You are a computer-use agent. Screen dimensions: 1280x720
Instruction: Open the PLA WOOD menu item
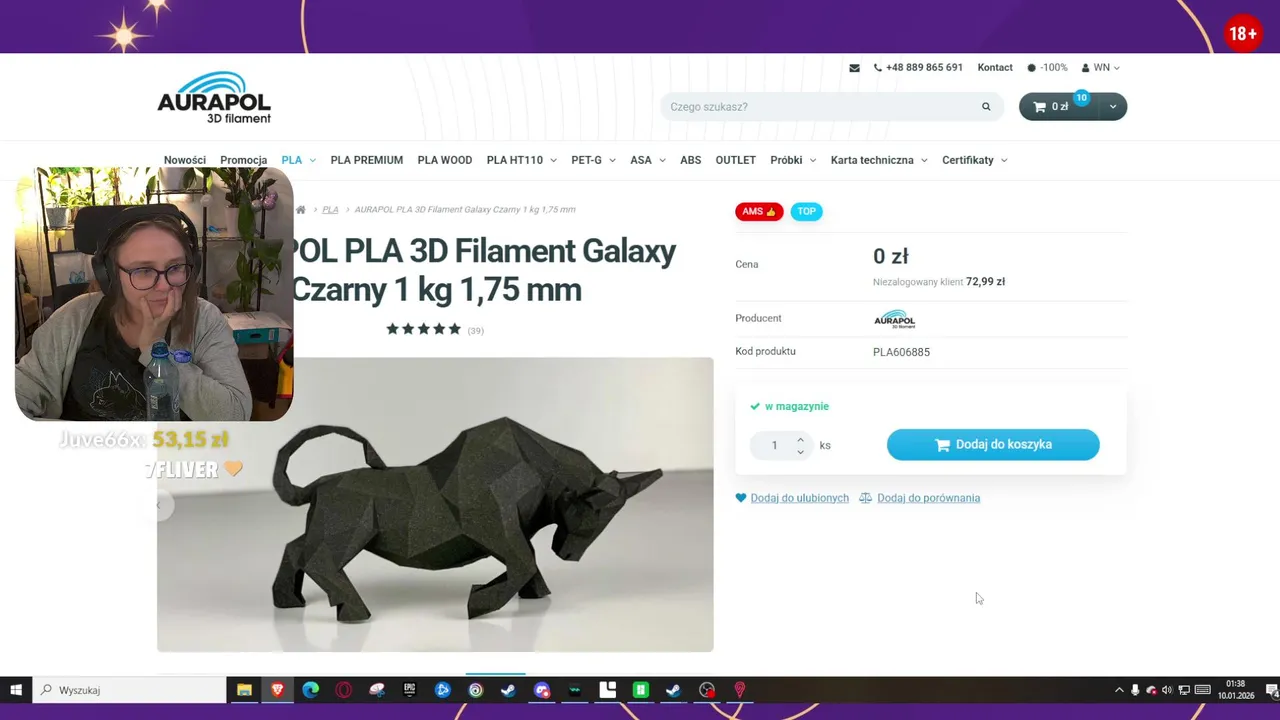pos(445,160)
